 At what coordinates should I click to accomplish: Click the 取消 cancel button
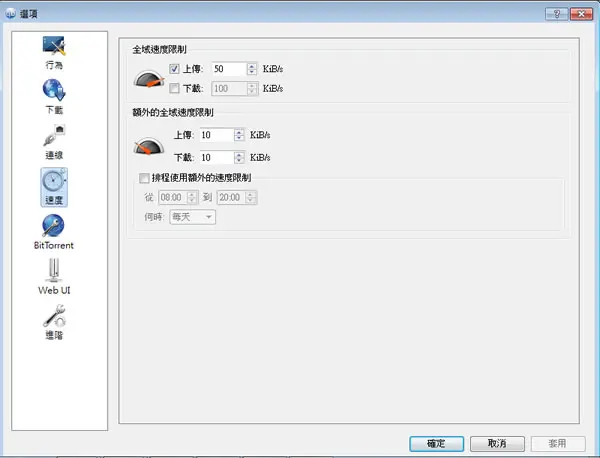pos(497,443)
